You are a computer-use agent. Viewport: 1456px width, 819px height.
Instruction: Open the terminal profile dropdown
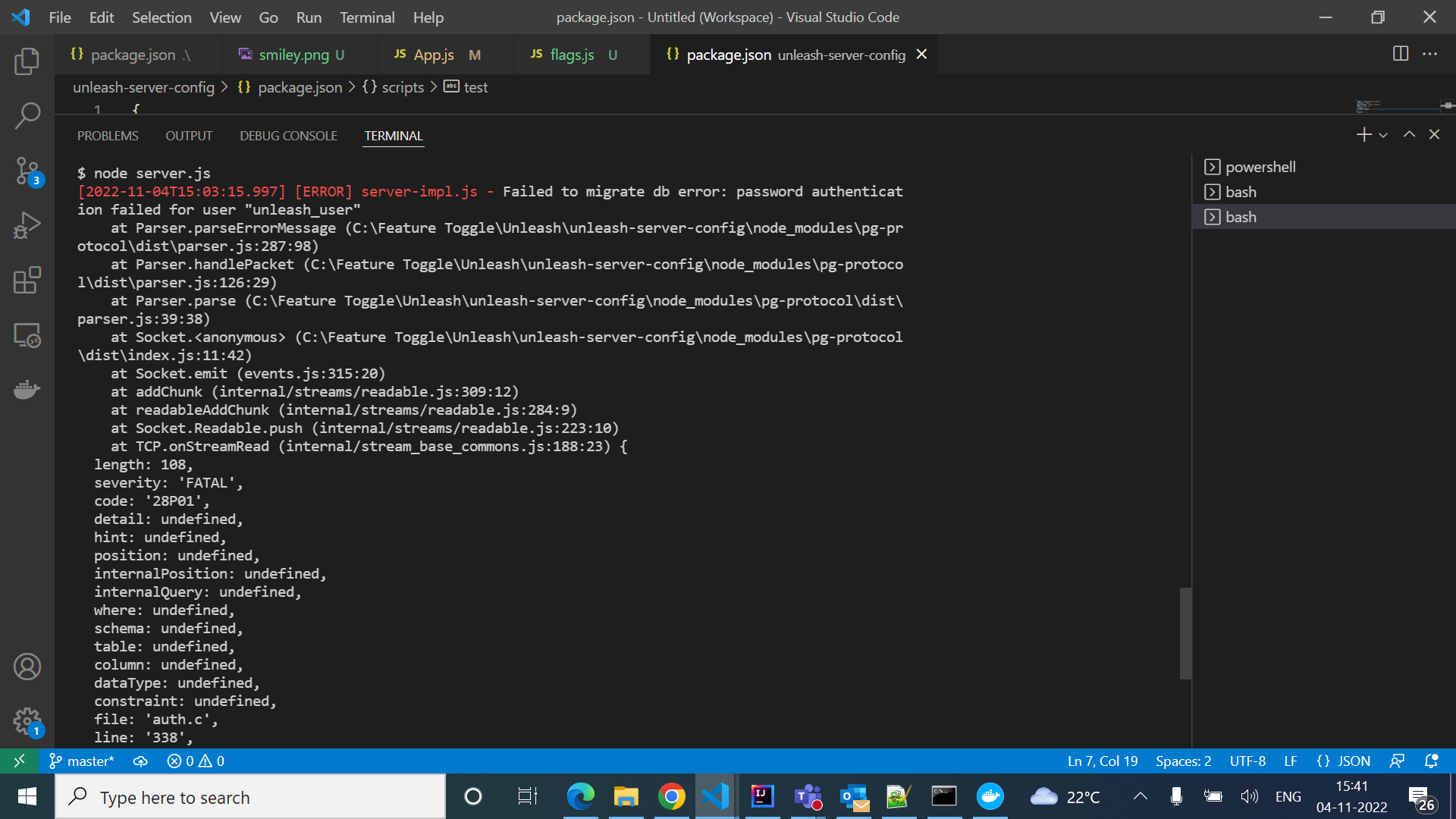click(x=1383, y=134)
